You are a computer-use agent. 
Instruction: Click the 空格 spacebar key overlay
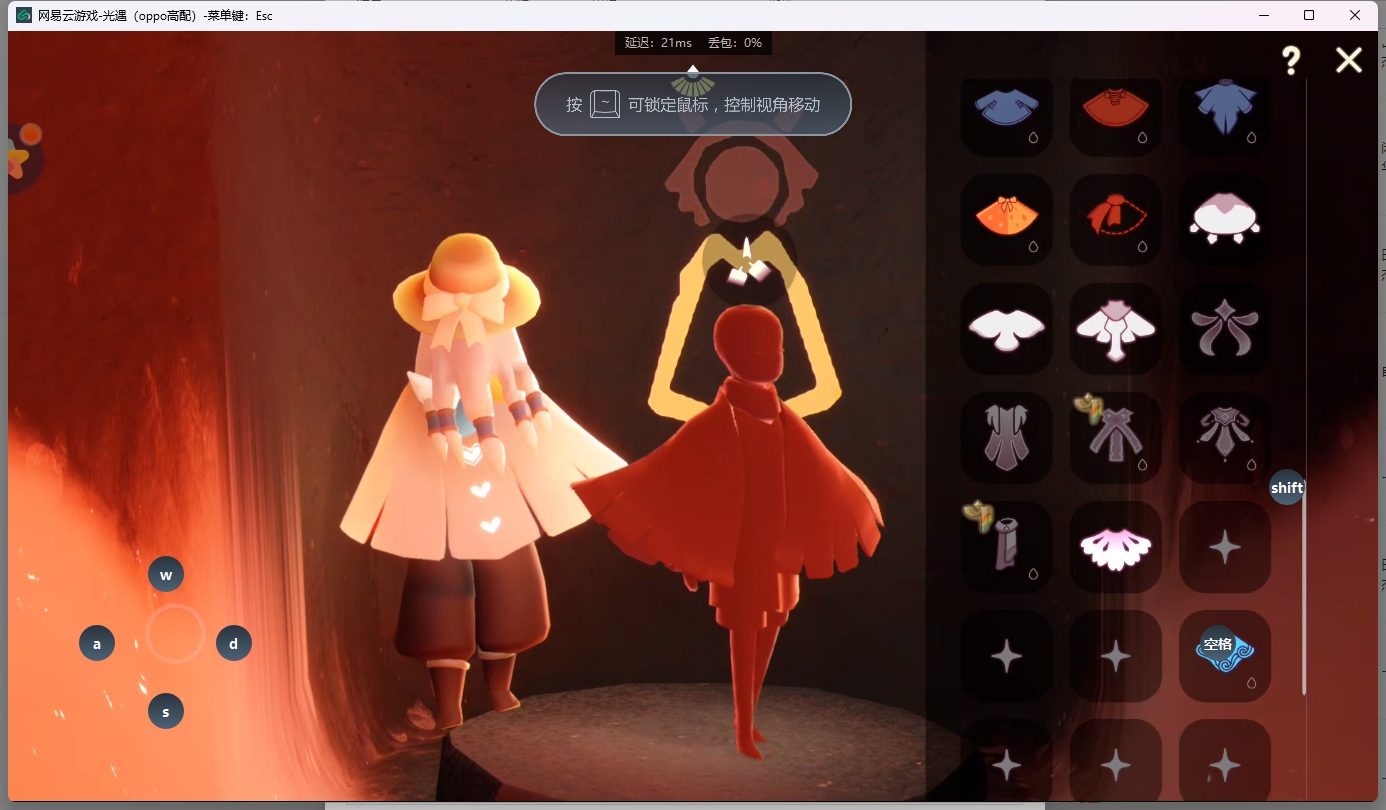coord(1218,644)
